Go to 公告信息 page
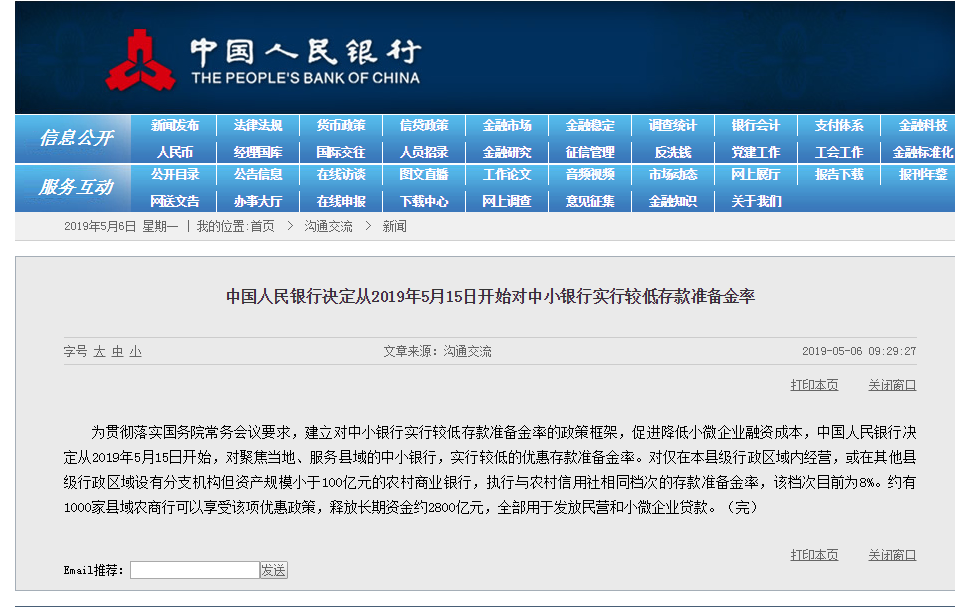Image resolution: width=955 pixels, height=607 pixels. pos(258,174)
